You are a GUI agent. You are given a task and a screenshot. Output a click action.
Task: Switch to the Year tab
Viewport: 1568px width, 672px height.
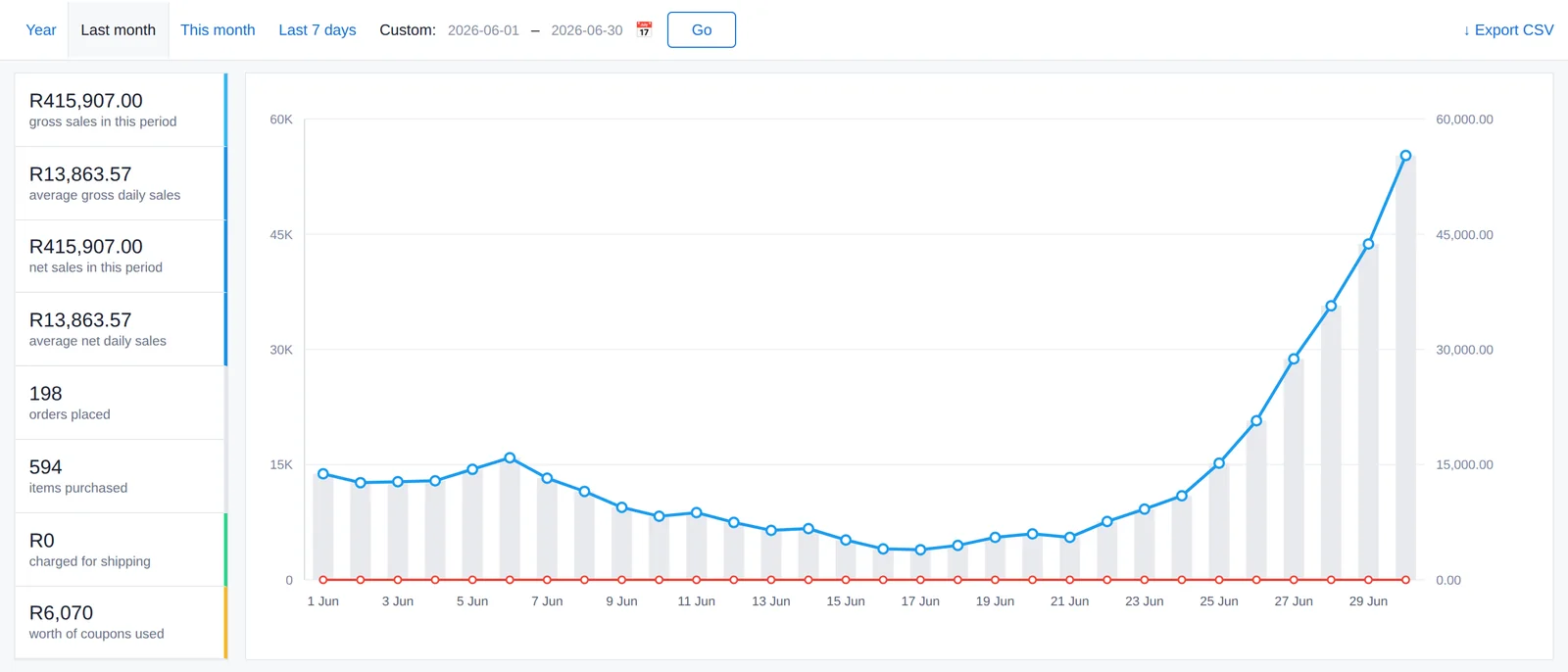pyautogui.click(x=41, y=29)
